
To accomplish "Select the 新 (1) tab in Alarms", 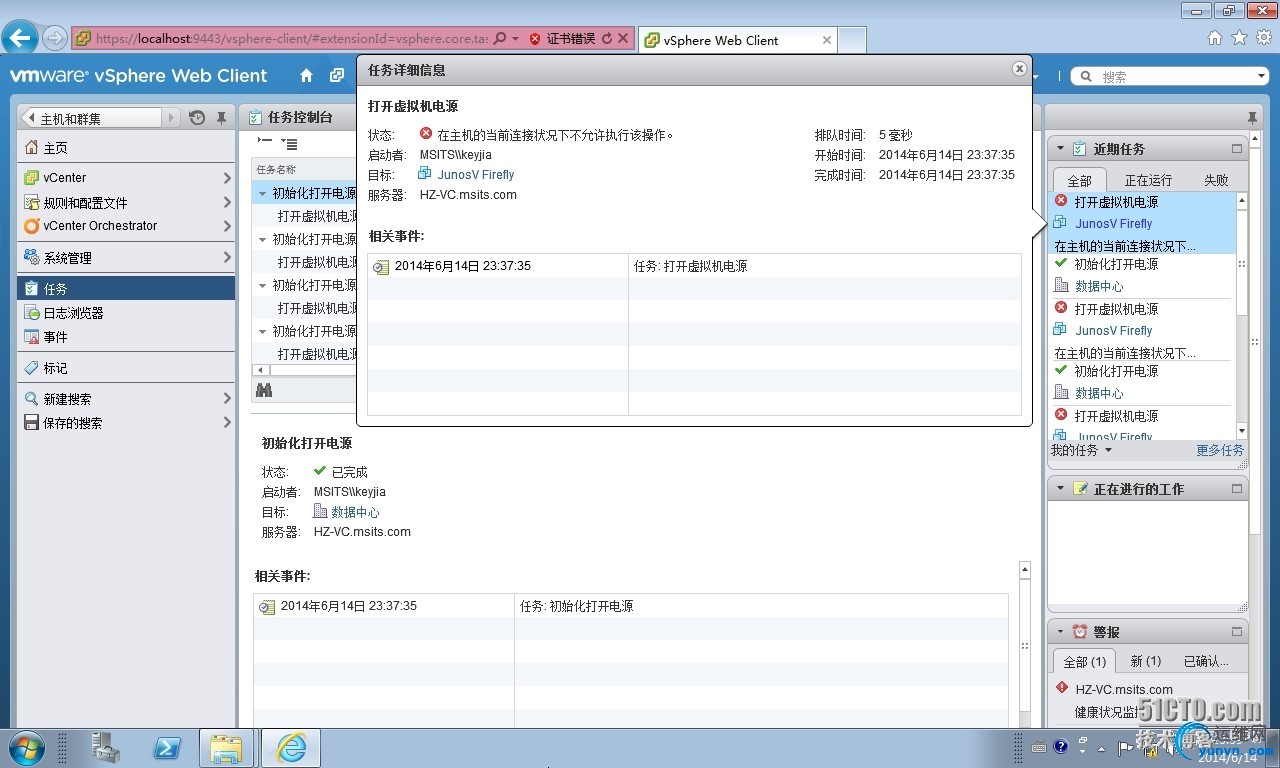I will (1145, 661).
